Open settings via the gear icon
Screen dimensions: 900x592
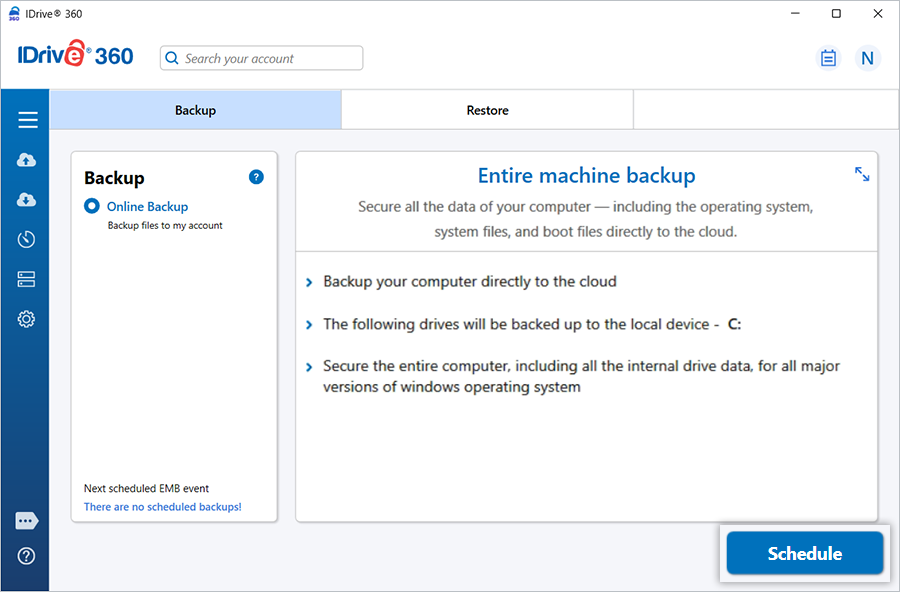click(27, 319)
